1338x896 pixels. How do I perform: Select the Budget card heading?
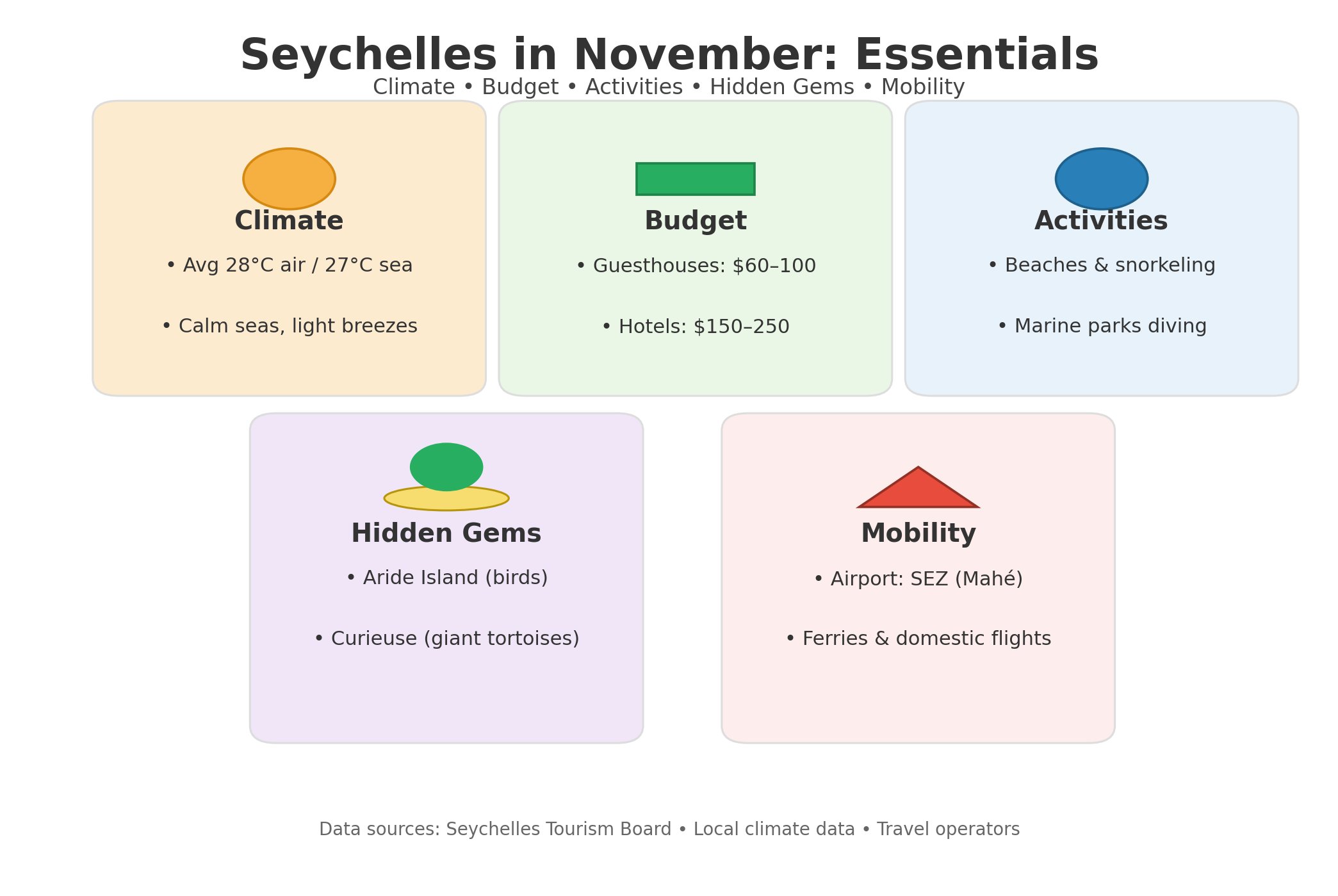(x=695, y=222)
